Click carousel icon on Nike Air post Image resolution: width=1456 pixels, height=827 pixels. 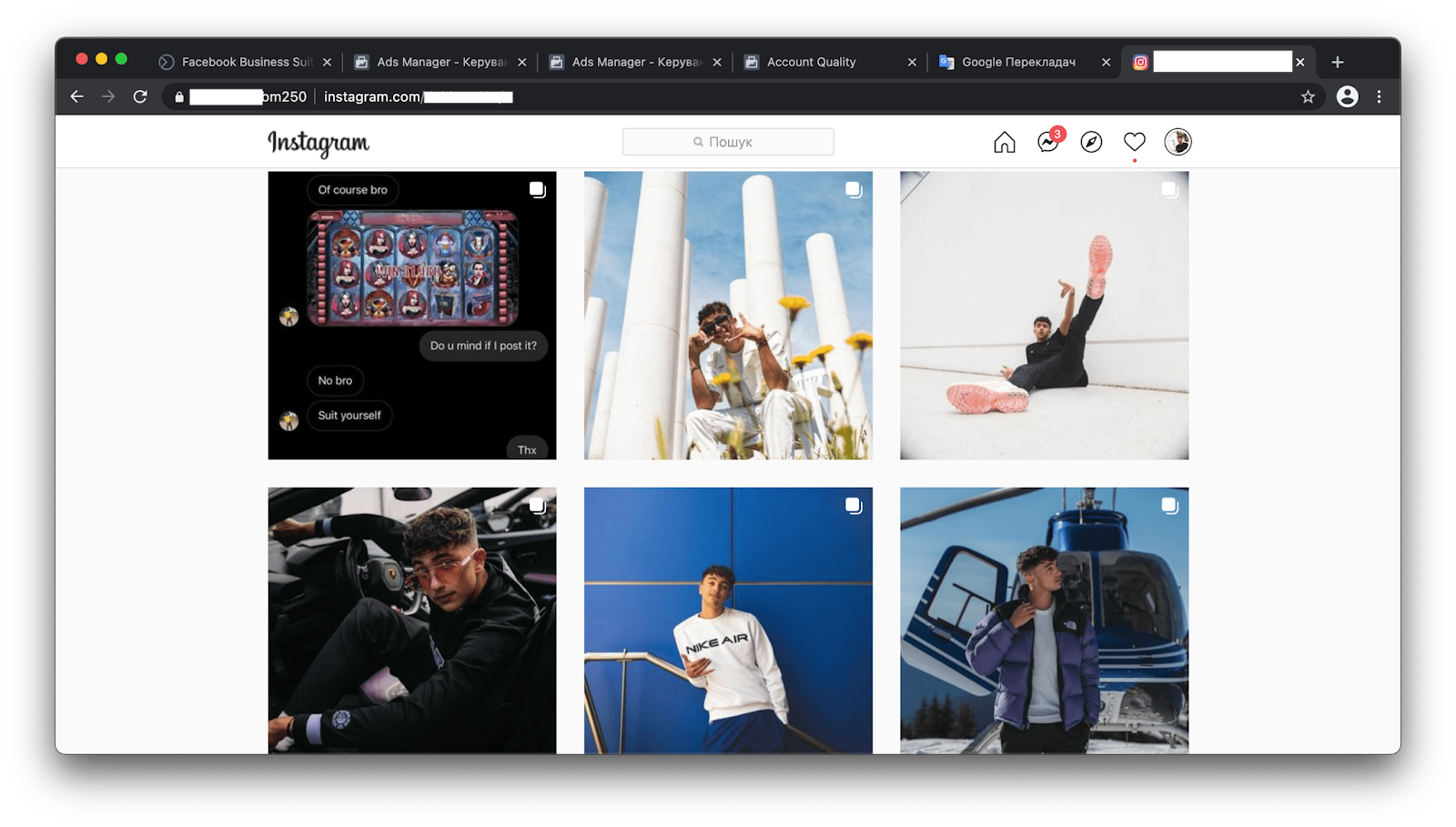tap(854, 505)
